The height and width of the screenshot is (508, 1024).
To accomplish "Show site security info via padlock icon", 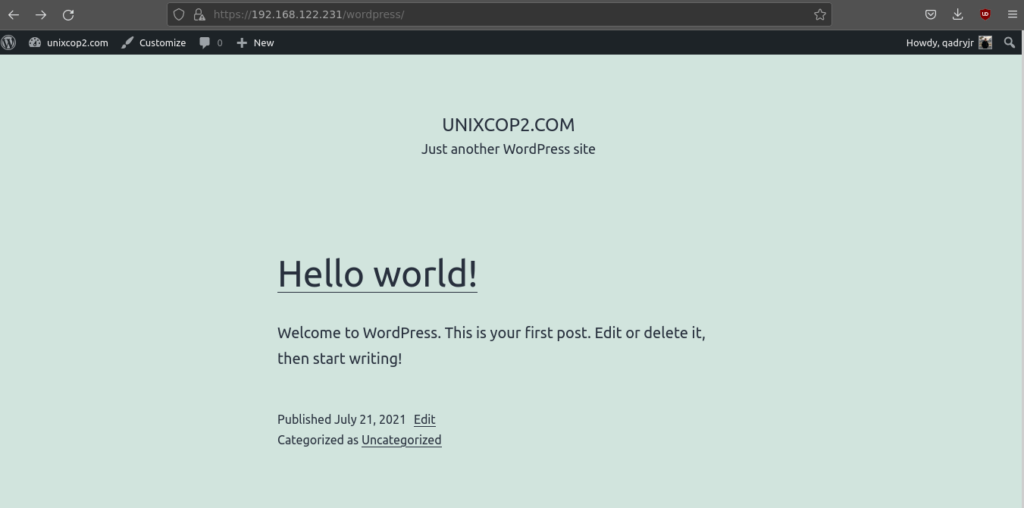I will (199, 14).
